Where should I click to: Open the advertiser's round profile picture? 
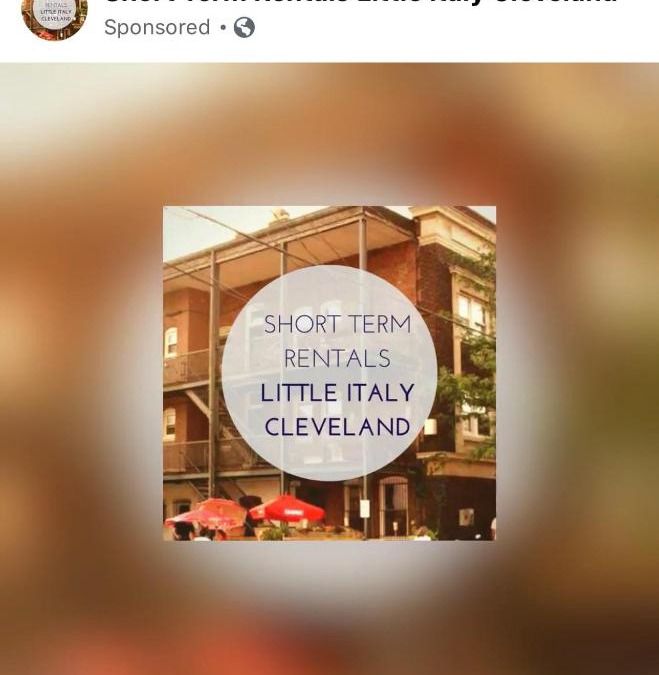[54, 18]
